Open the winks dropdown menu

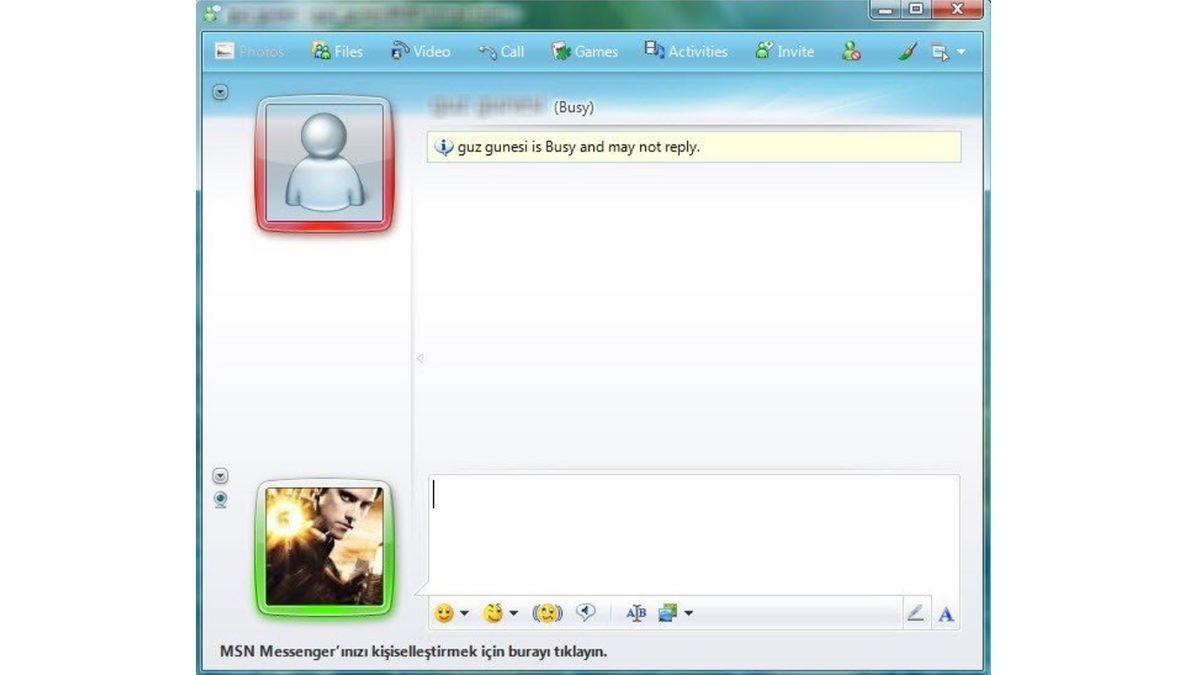click(513, 612)
